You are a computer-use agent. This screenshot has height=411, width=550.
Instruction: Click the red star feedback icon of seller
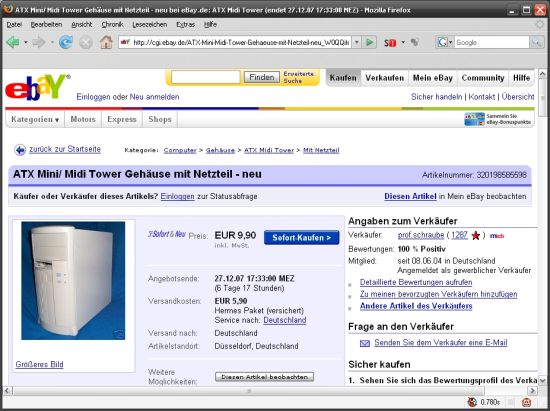tap(476, 236)
